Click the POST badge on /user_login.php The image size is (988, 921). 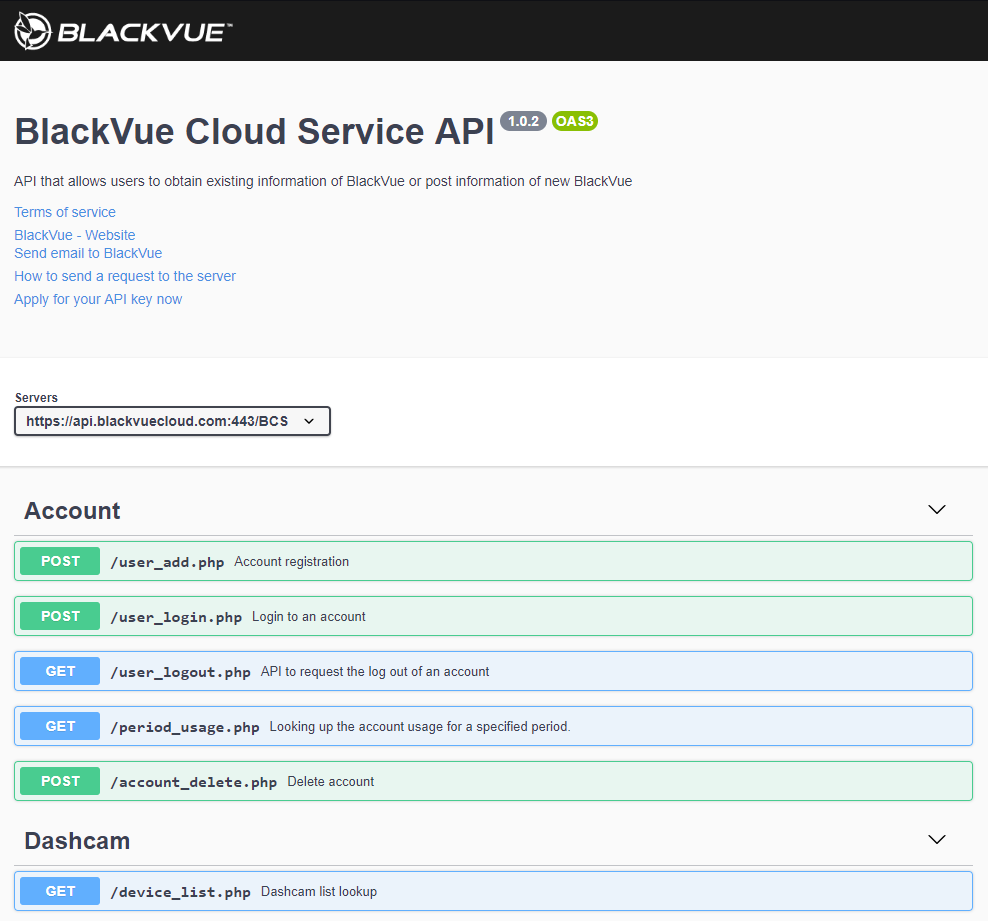click(59, 616)
